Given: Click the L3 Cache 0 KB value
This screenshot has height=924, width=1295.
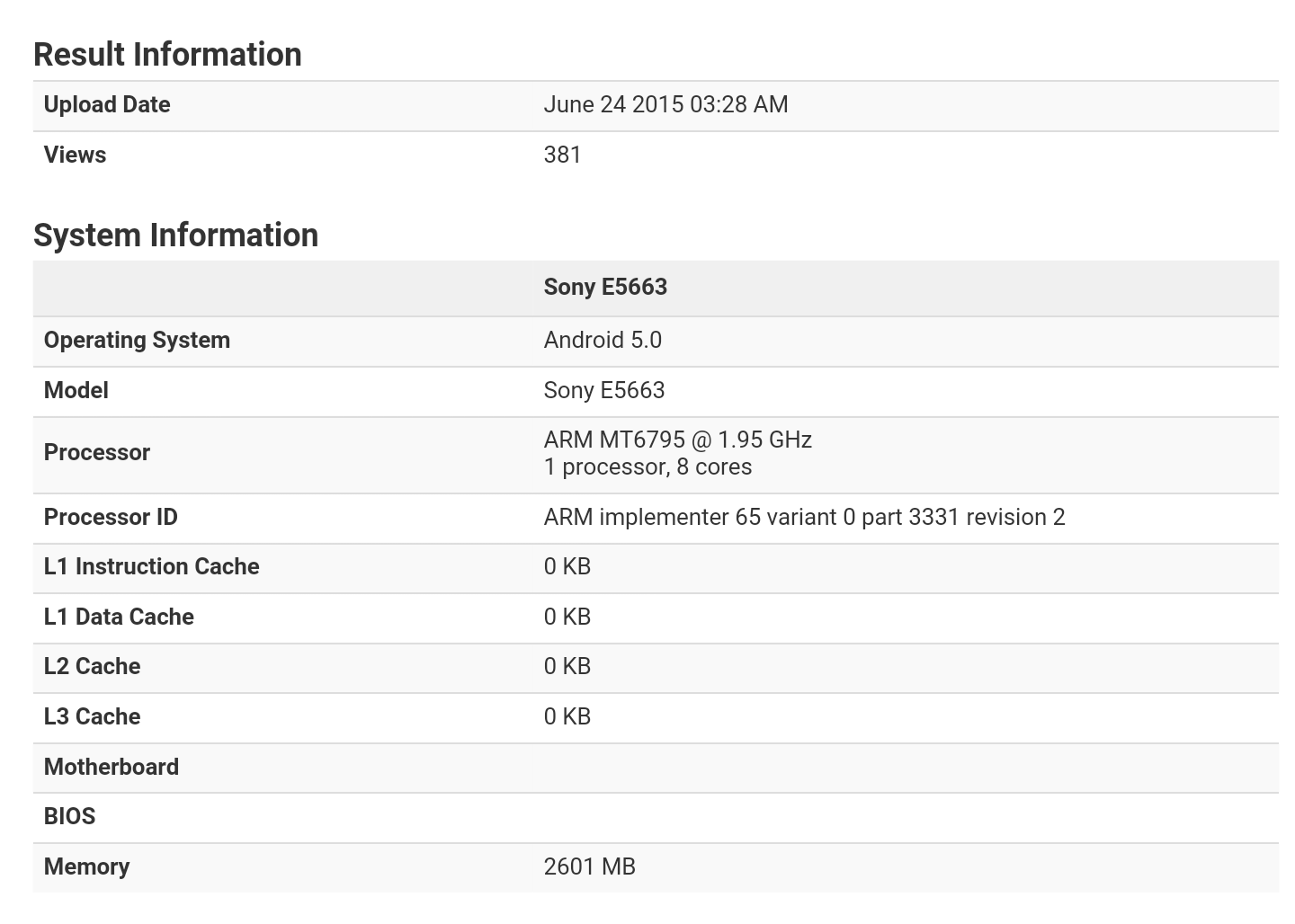Looking at the screenshot, I should click(x=567, y=717).
